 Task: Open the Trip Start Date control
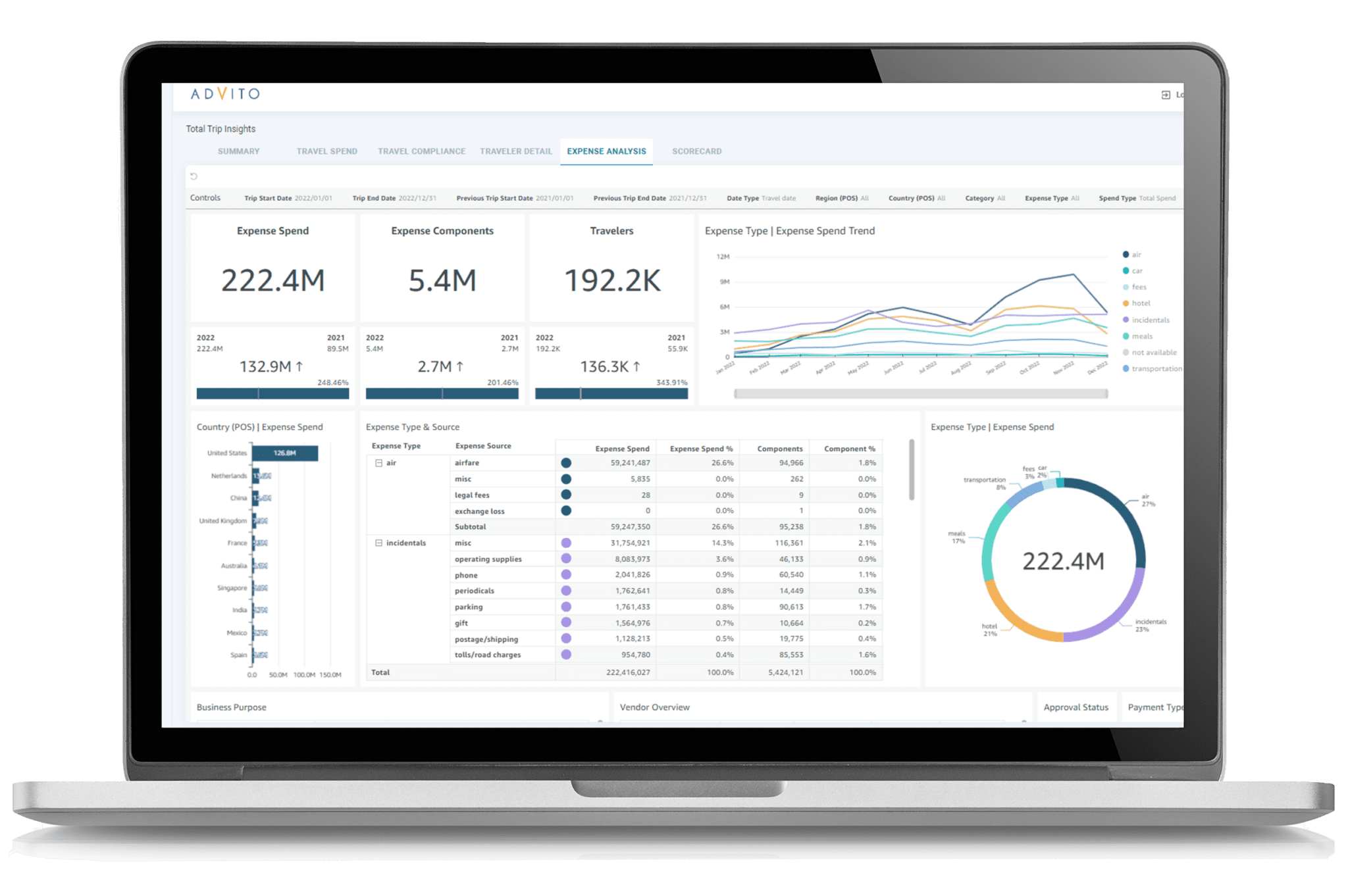(288, 198)
